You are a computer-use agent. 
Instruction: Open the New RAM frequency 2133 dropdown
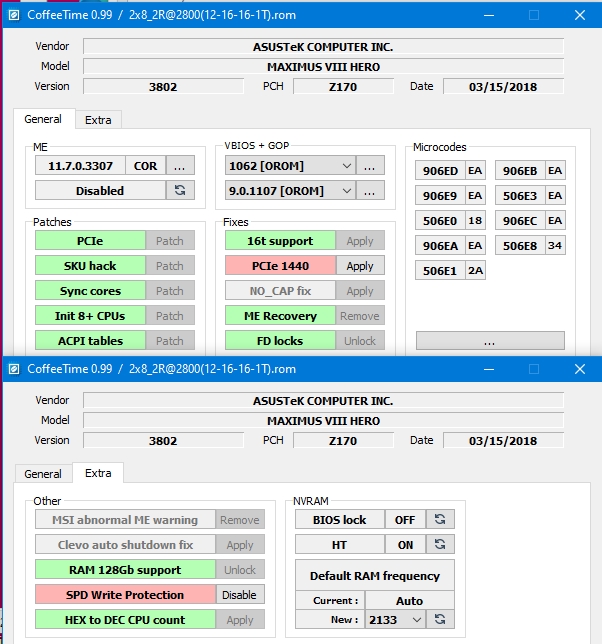pos(417,620)
